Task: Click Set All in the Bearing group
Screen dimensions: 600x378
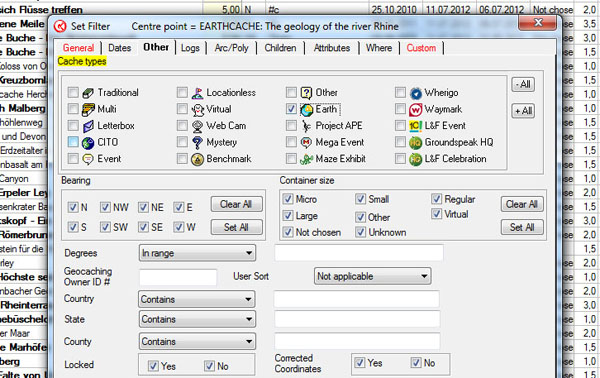Action: coord(236,227)
